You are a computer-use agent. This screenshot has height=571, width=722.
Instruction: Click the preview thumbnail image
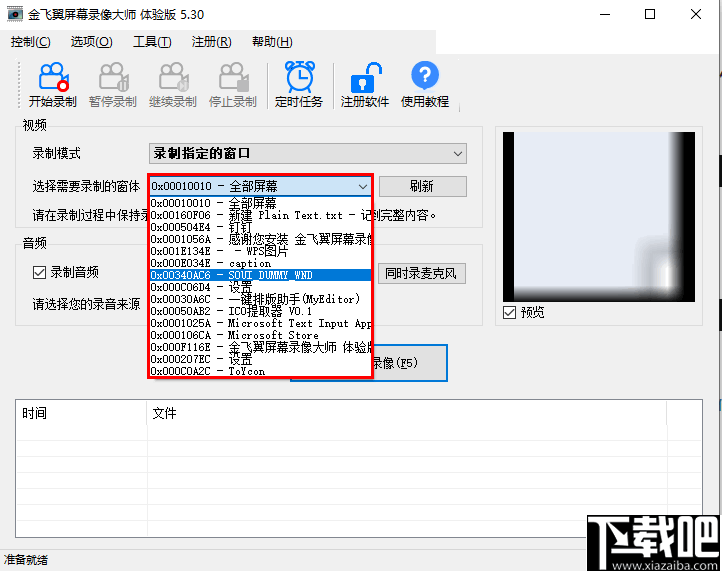point(599,217)
